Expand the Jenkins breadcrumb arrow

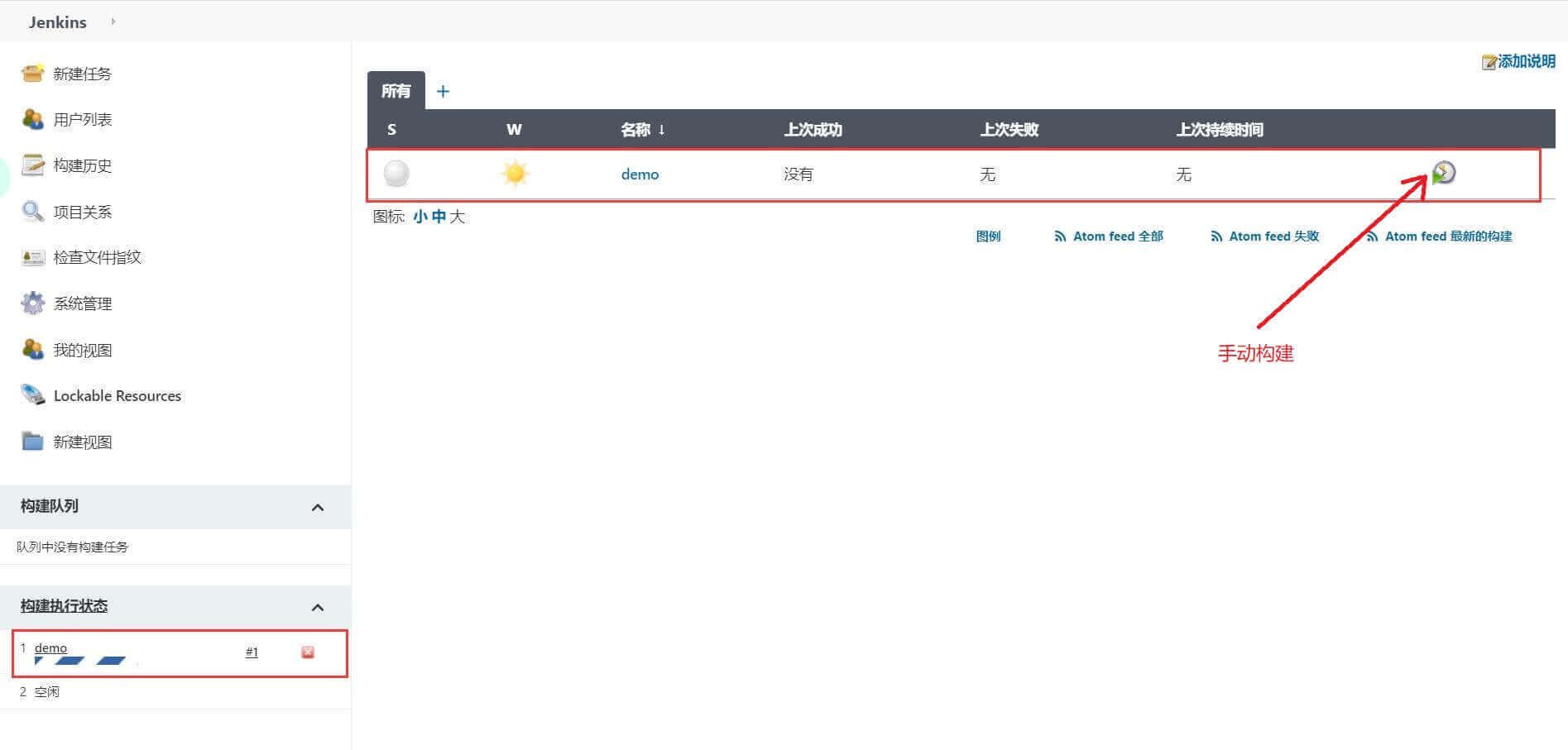coord(113,21)
